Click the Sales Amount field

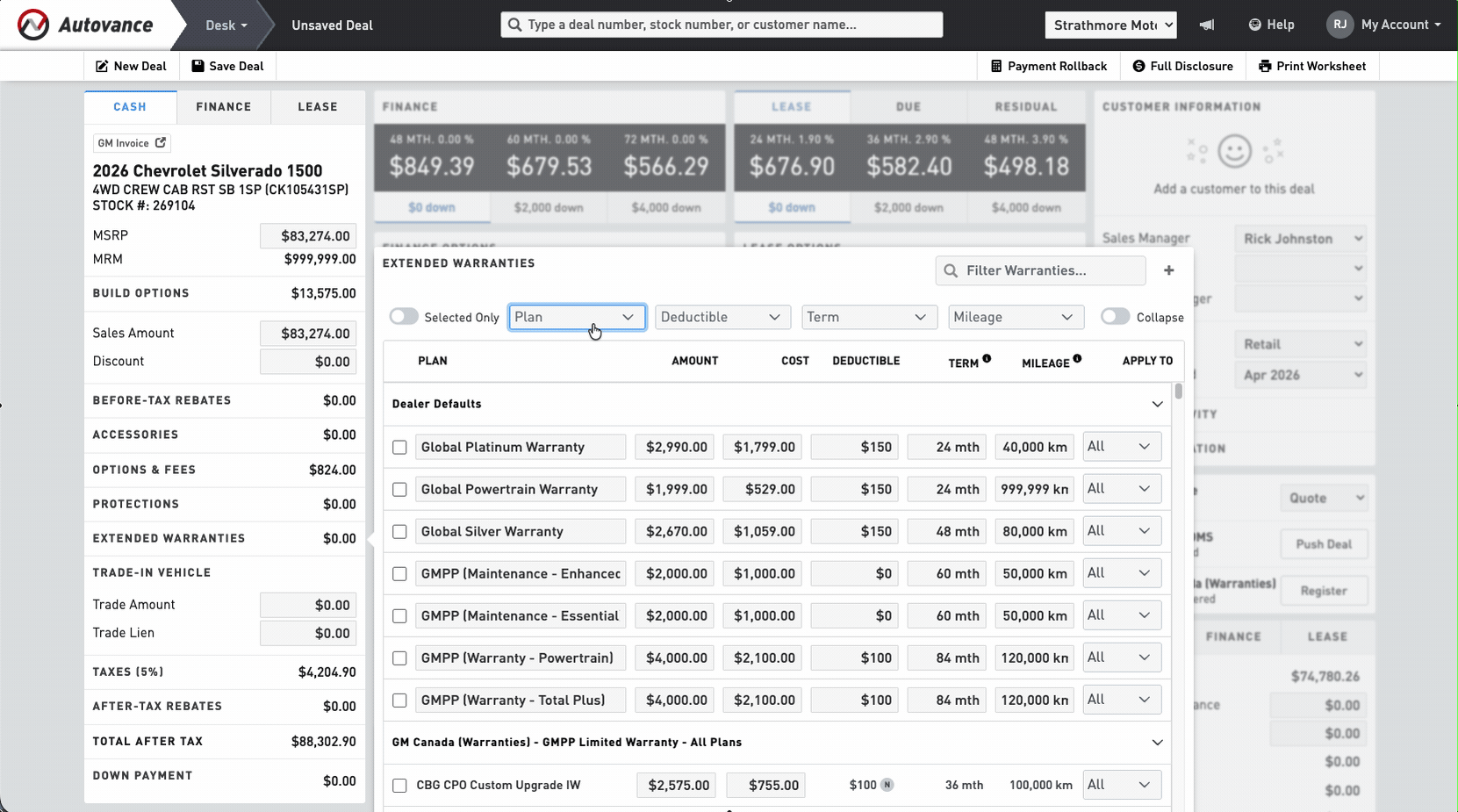click(x=308, y=334)
